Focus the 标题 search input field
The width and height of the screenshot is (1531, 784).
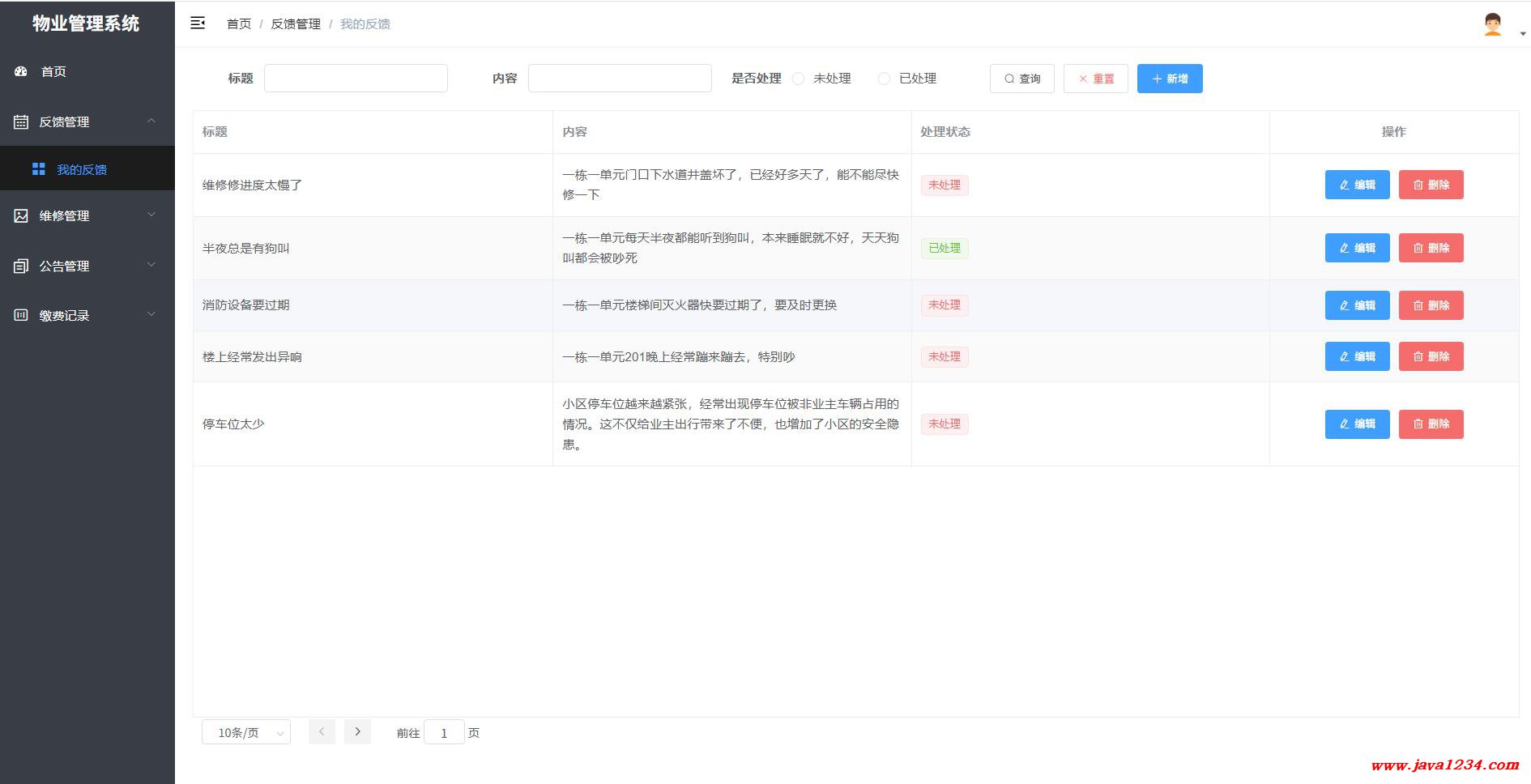click(356, 79)
